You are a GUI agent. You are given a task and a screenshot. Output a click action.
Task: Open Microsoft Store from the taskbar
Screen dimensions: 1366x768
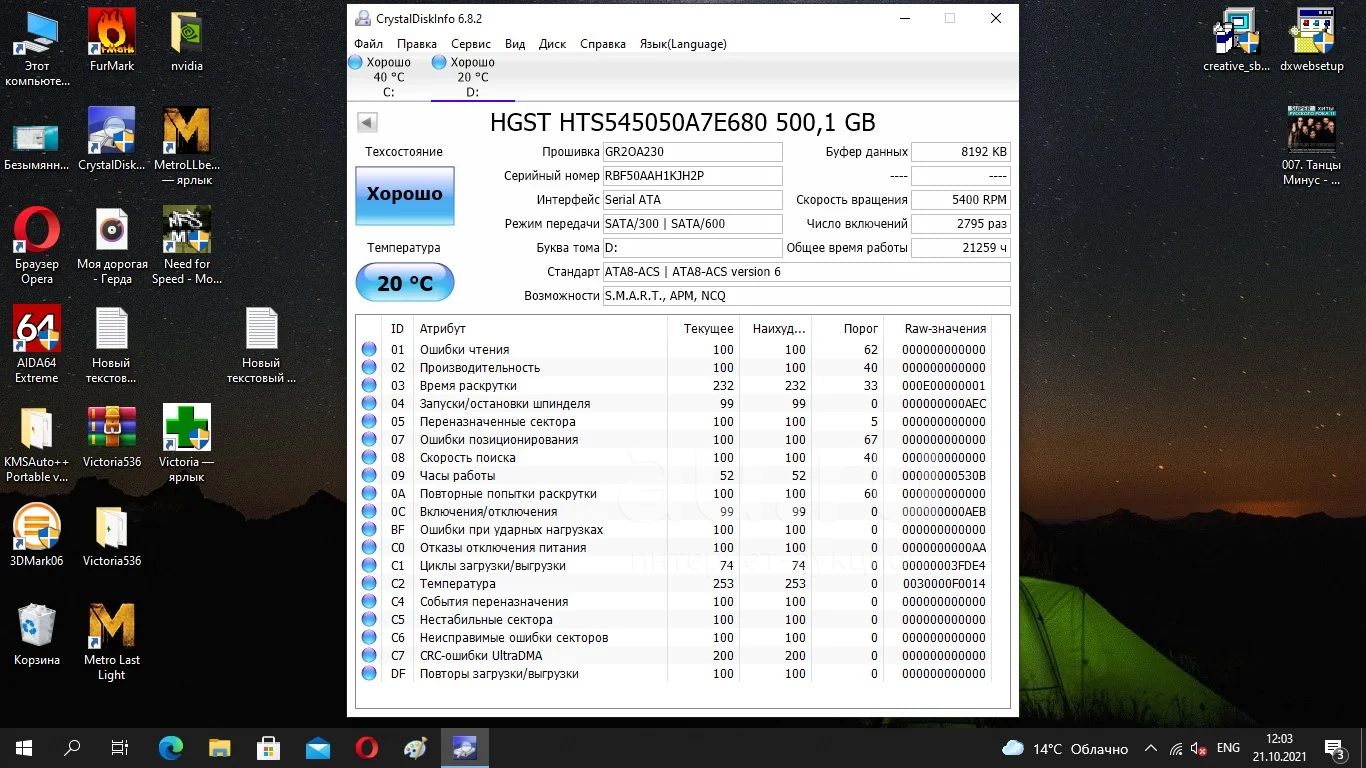tap(269, 747)
